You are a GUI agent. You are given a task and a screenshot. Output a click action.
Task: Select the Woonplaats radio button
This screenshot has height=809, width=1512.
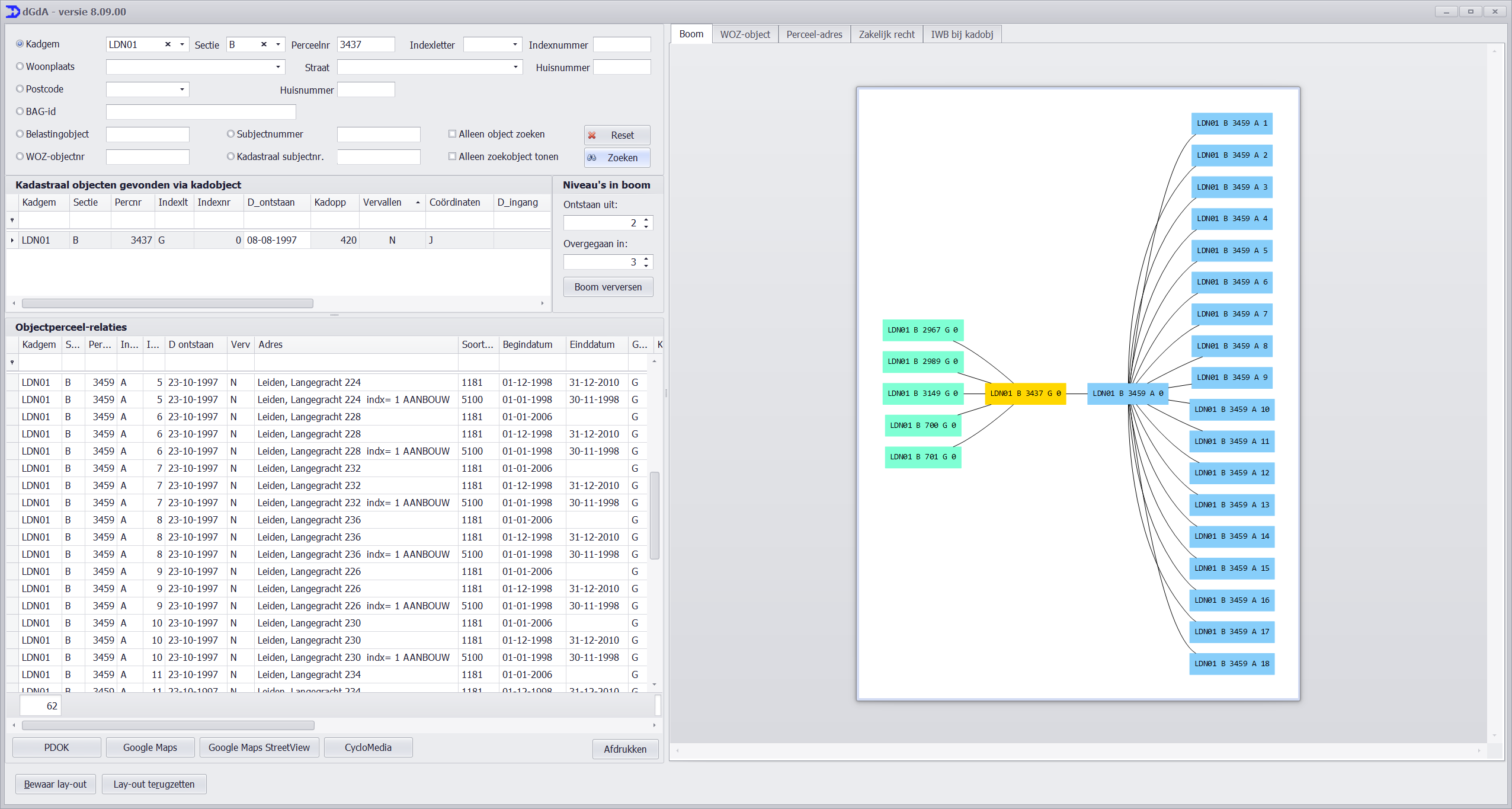pyautogui.click(x=20, y=66)
